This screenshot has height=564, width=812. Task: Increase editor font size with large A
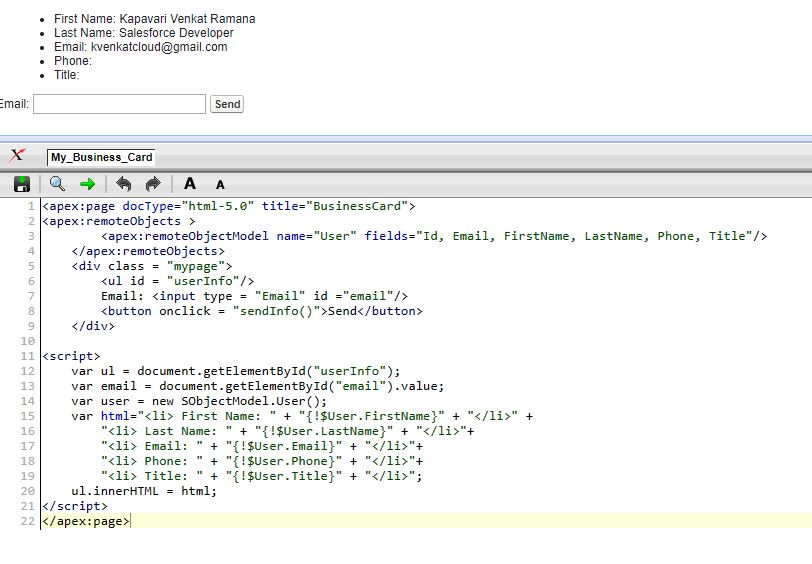point(190,184)
